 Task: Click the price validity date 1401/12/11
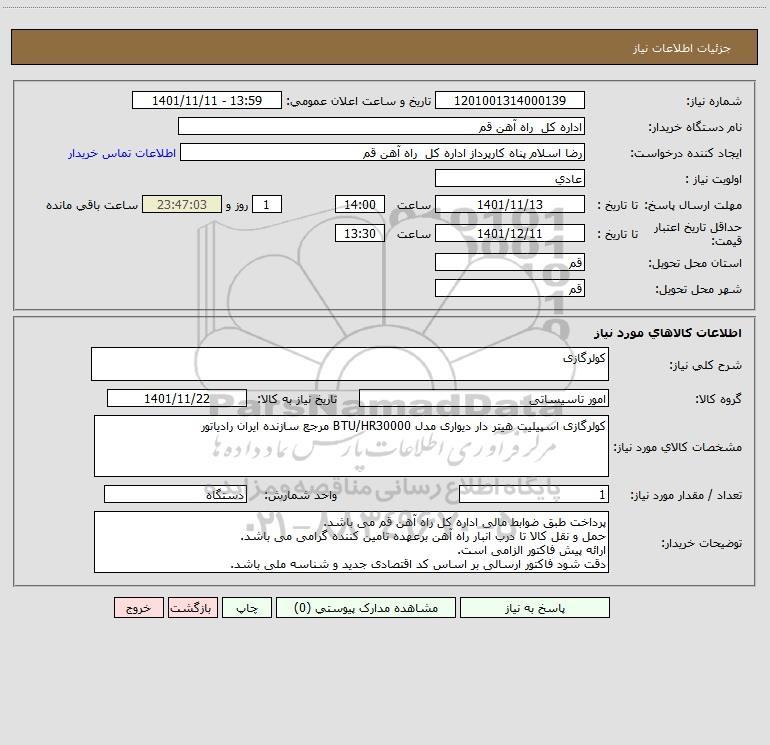(x=510, y=233)
